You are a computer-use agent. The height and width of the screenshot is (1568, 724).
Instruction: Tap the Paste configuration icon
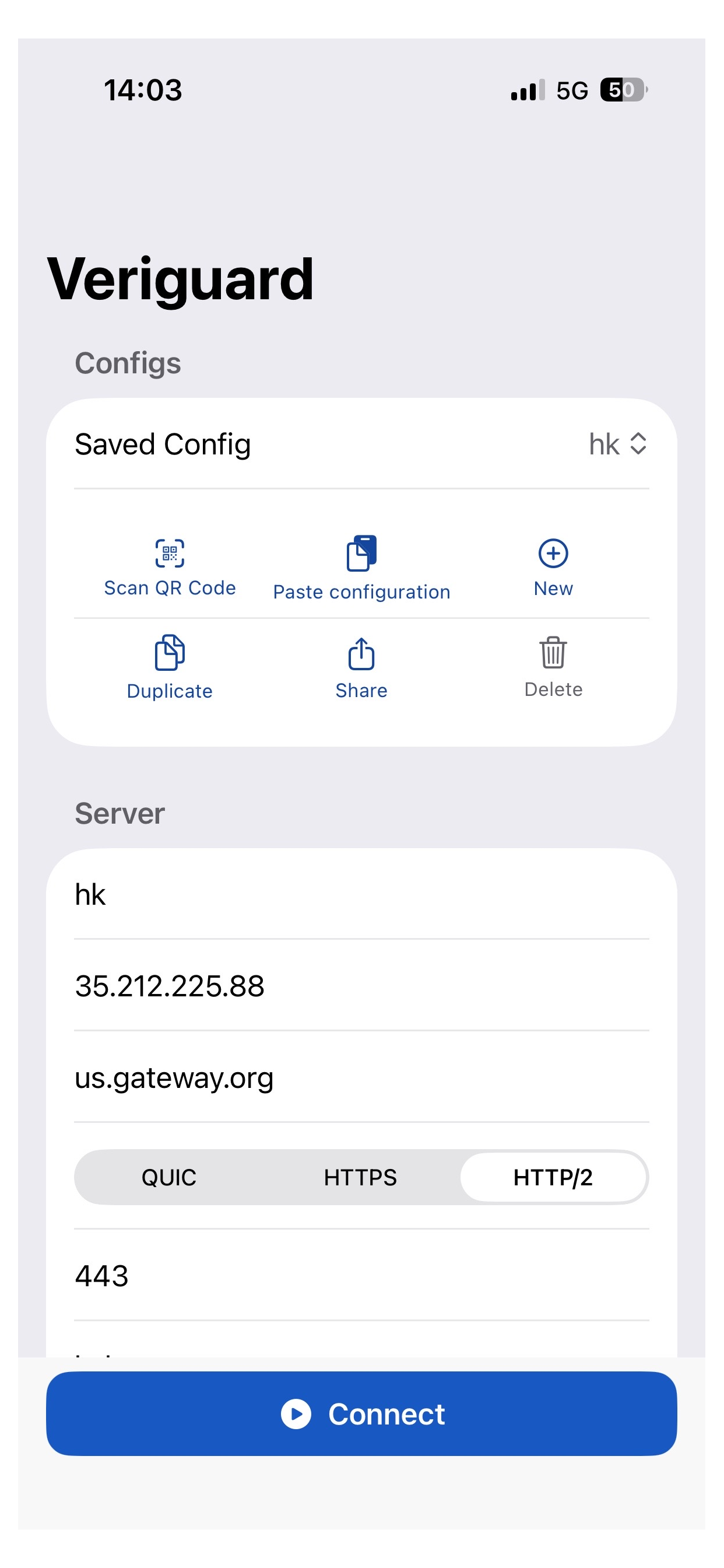coord(361,552)
